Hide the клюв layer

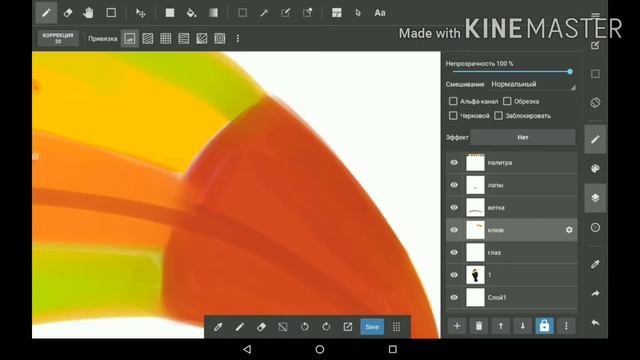(454, 230)
